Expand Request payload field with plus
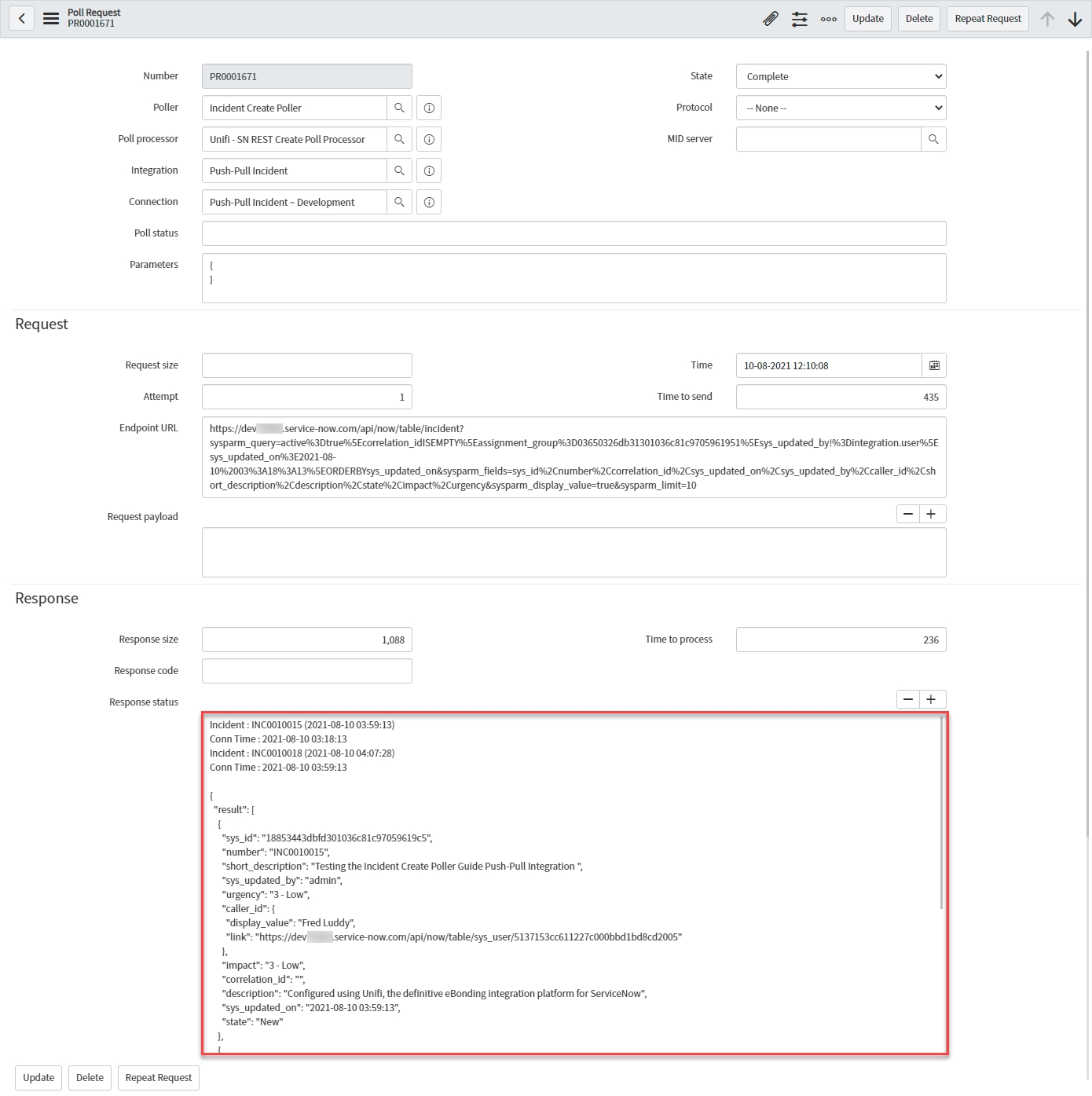This screenshot has width=1092, height=1096. 932,514
